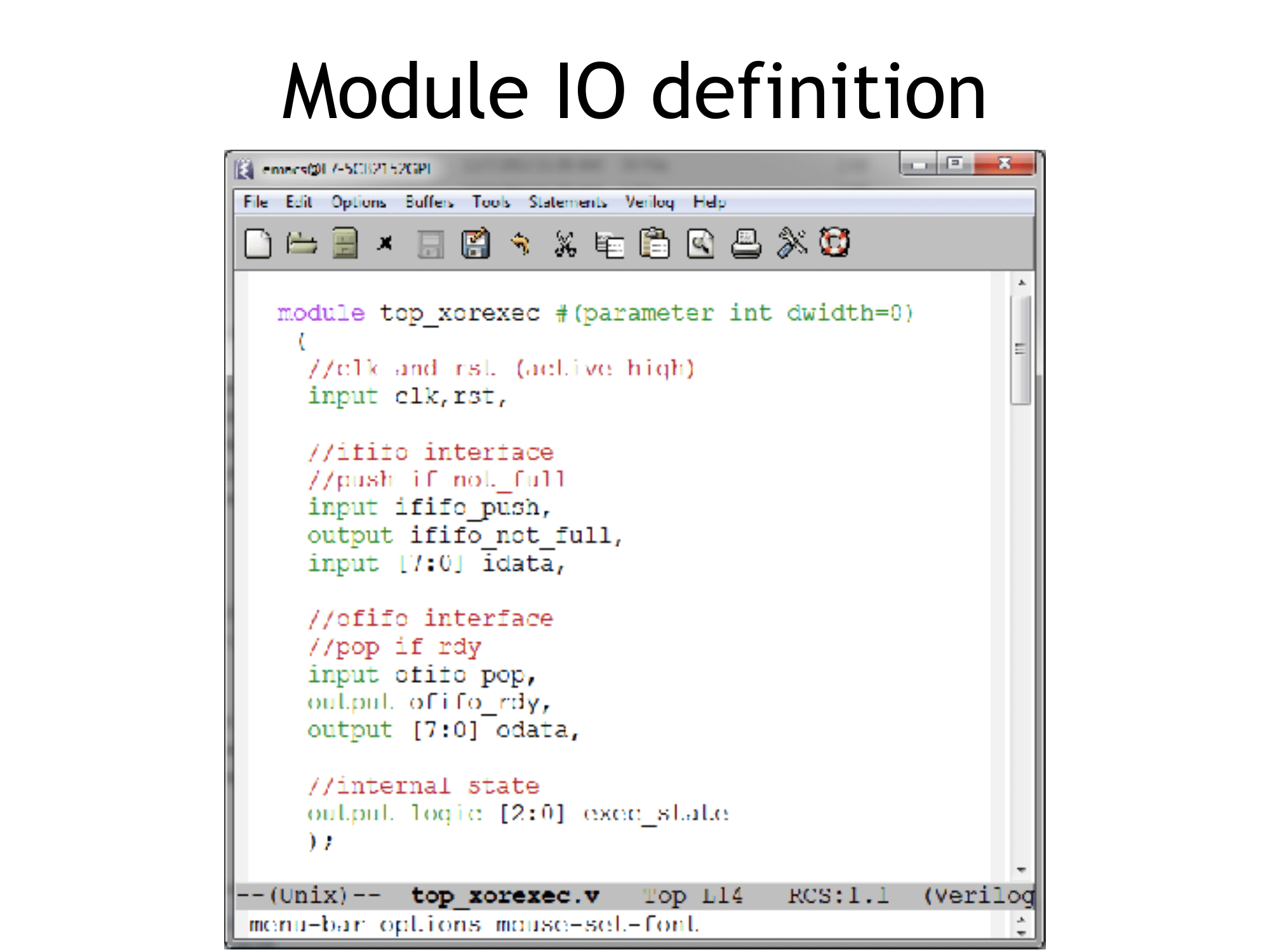The image size is (1270, 952).
Task: Click the Save As disk icon
Action: [x=476, y=244]
